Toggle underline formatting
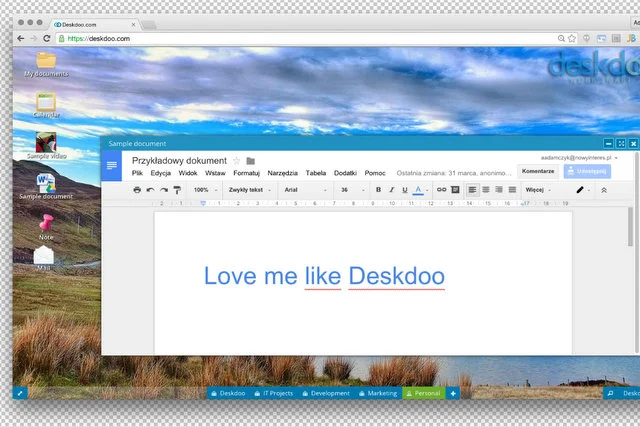Image resolution: width=640 pixels, height=427 pixels. point(404,190)
